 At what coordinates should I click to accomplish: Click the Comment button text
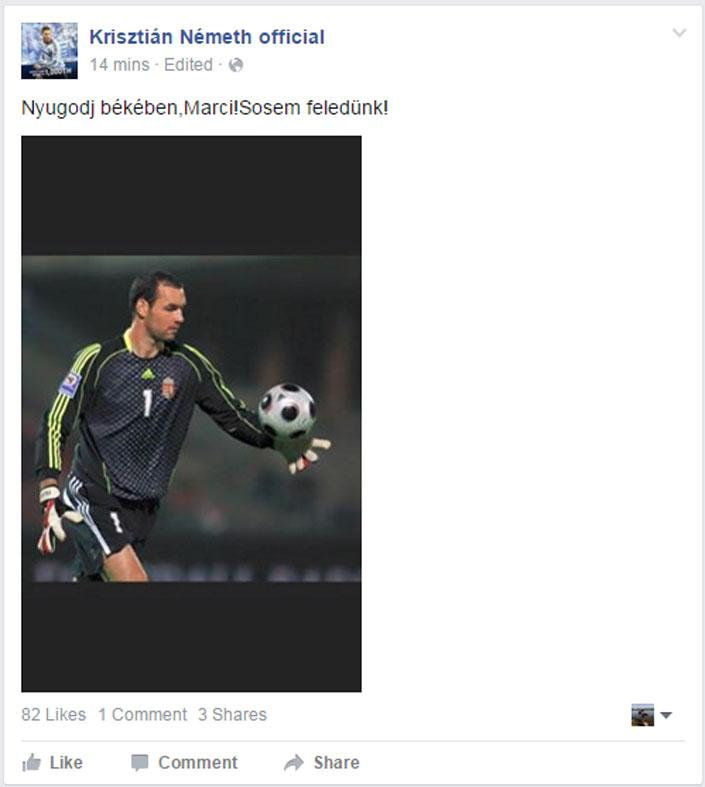[x=198, y=762]
